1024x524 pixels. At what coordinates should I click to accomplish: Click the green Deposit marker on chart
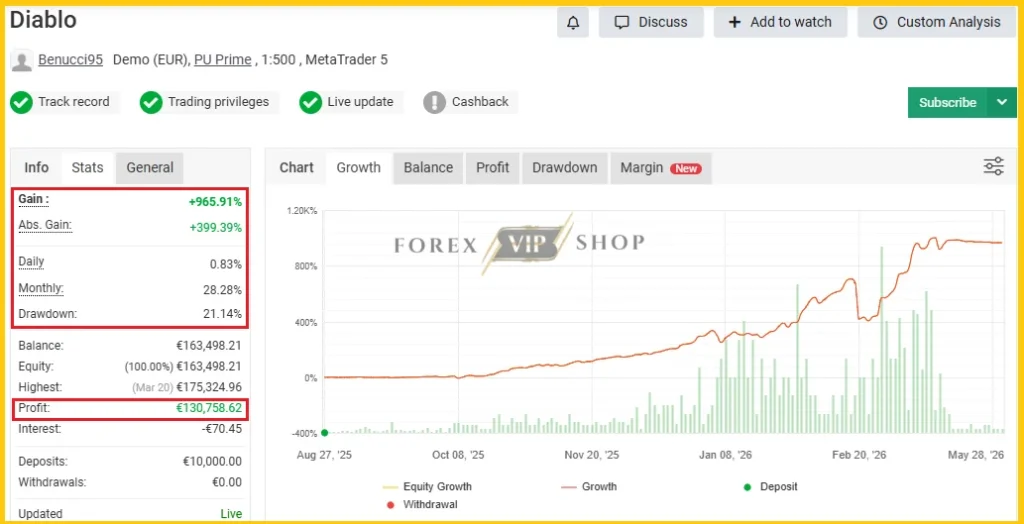click(x=325, y=433)
